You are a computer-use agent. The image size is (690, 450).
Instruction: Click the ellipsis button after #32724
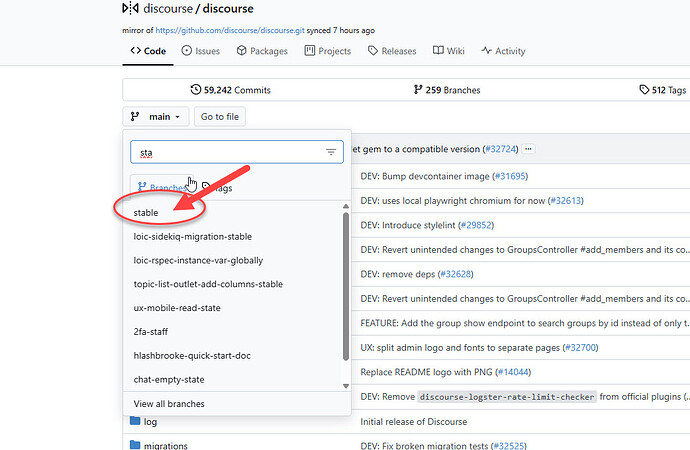[x=529, y=149]
